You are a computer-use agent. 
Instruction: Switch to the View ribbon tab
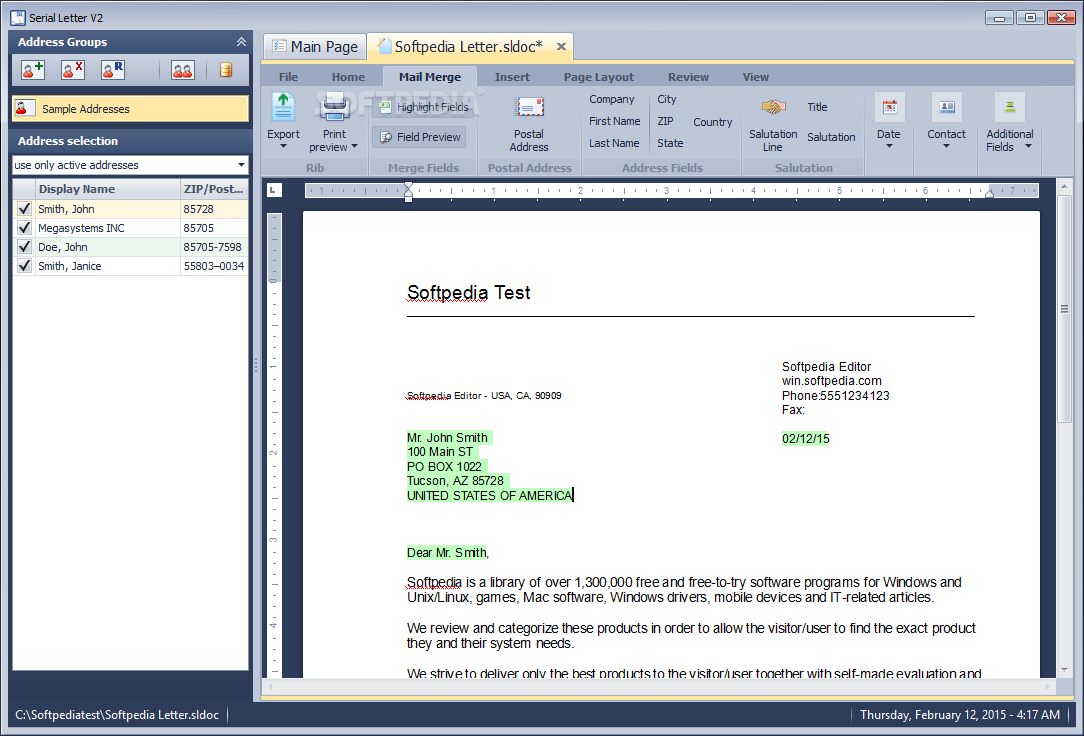click(x=755, y=77)
